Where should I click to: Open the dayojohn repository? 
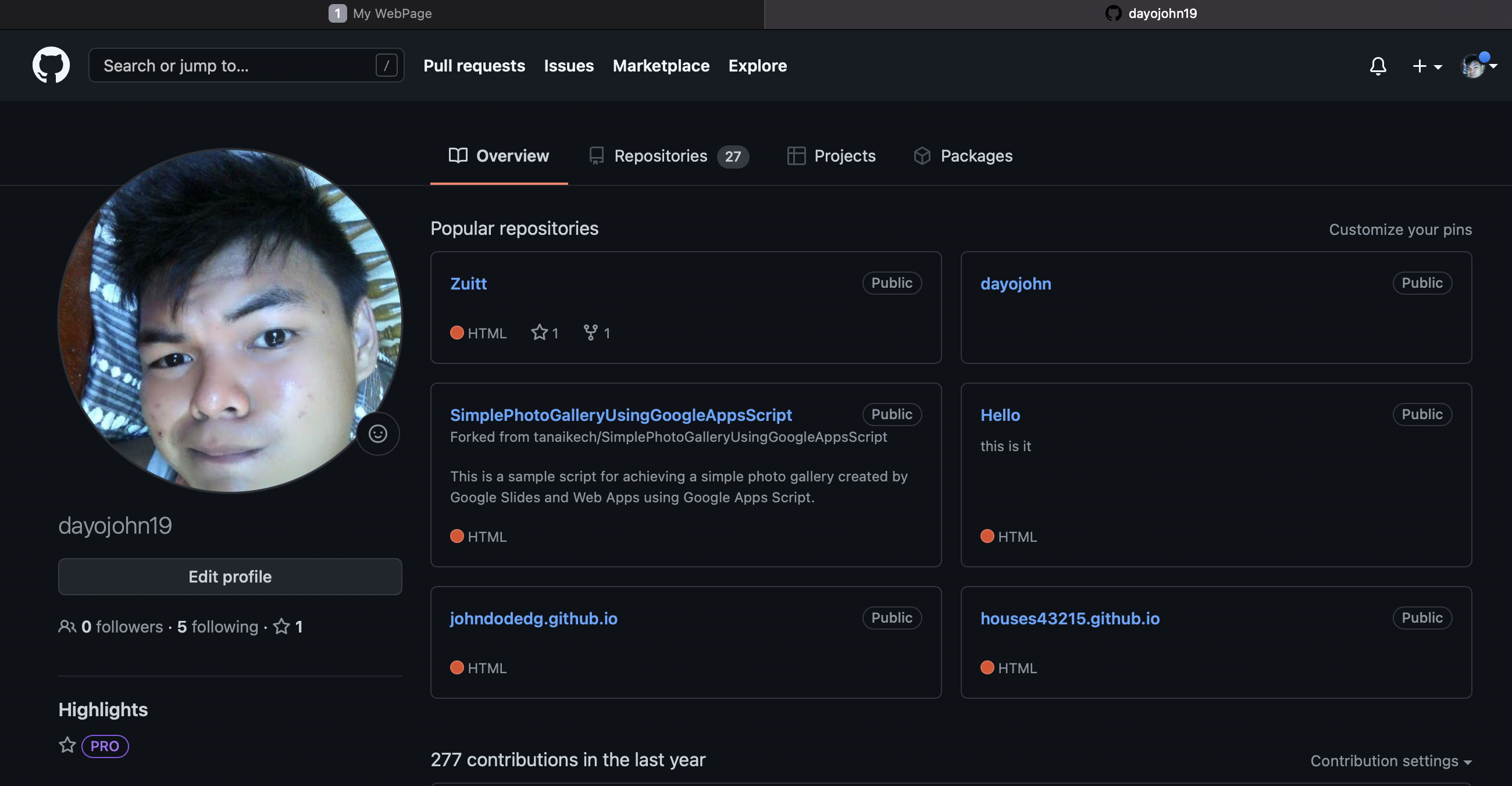pyautogui.click(x=1015, y=283)
